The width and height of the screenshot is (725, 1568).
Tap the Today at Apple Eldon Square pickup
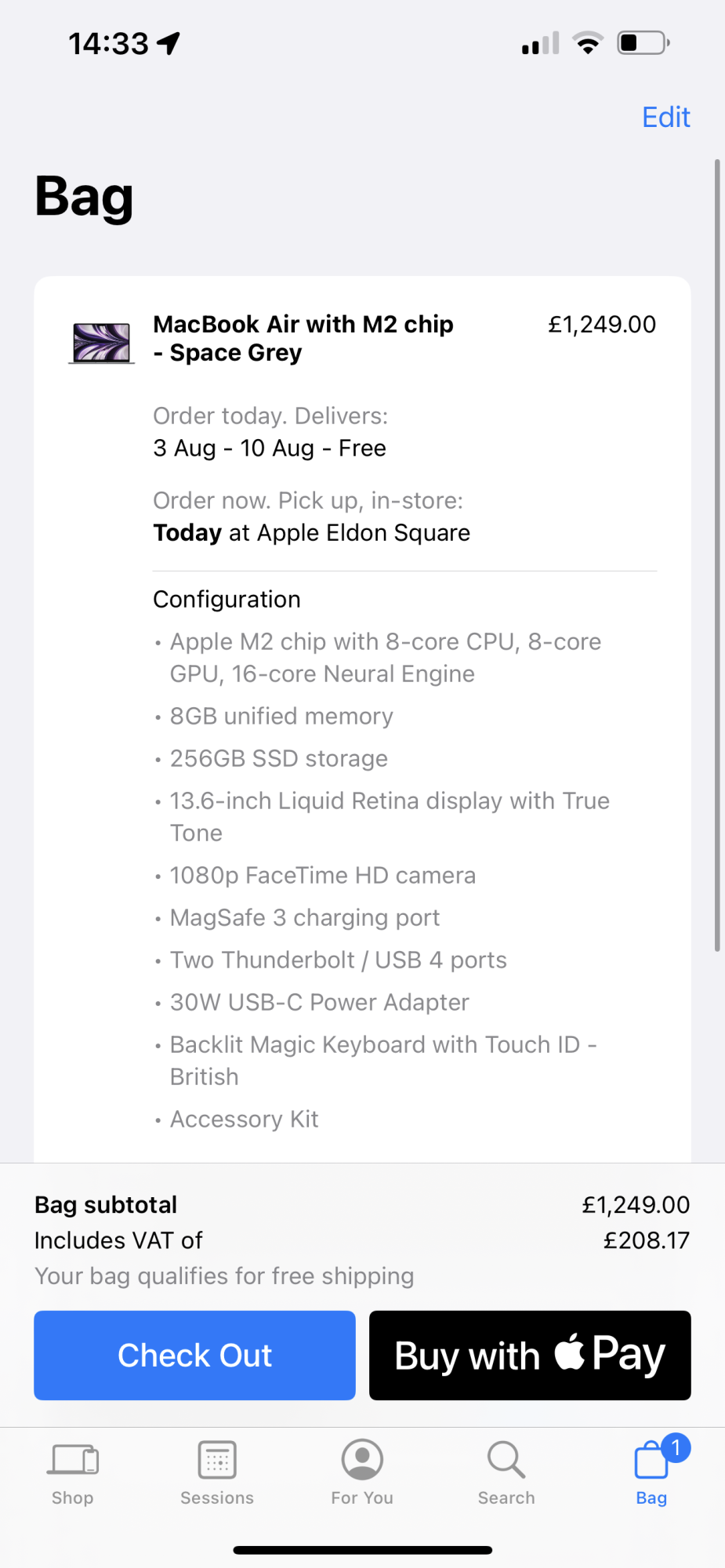[x=311, y=533]
